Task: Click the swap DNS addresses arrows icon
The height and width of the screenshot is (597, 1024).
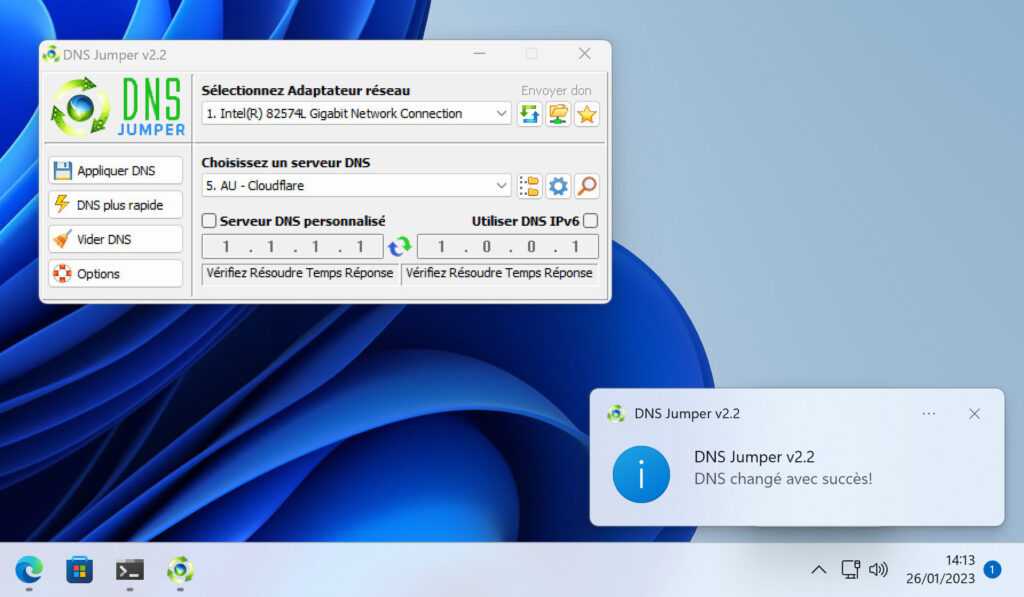Action: 400,247
